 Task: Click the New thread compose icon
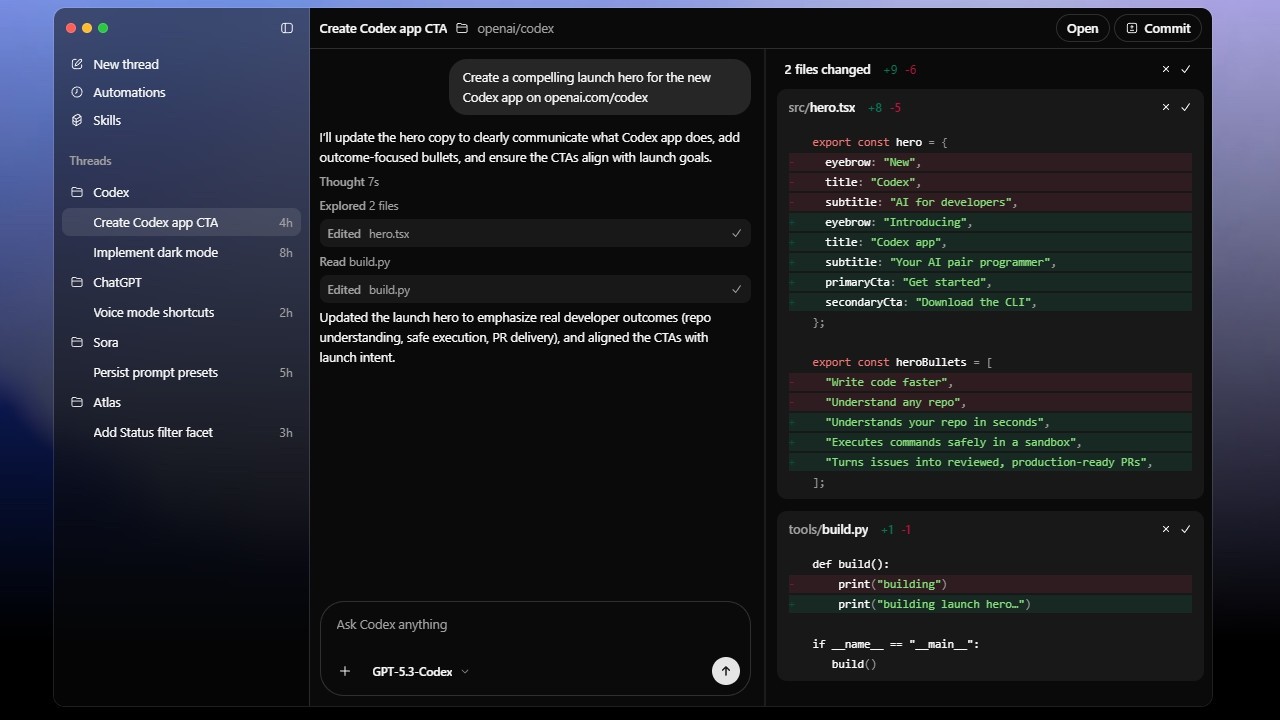tap(77, 64)
